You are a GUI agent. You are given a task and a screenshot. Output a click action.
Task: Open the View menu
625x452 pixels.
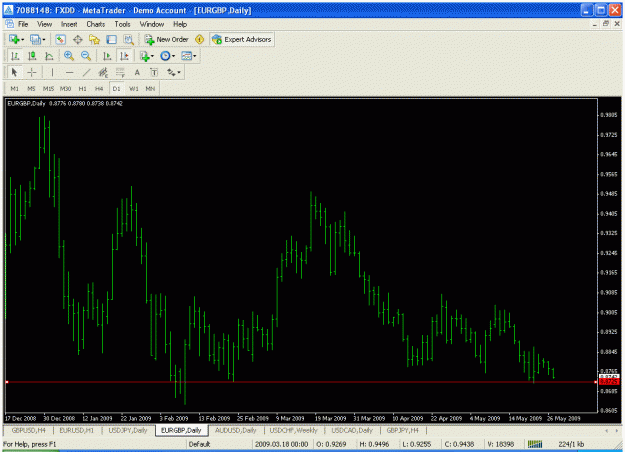click(45, 24)
